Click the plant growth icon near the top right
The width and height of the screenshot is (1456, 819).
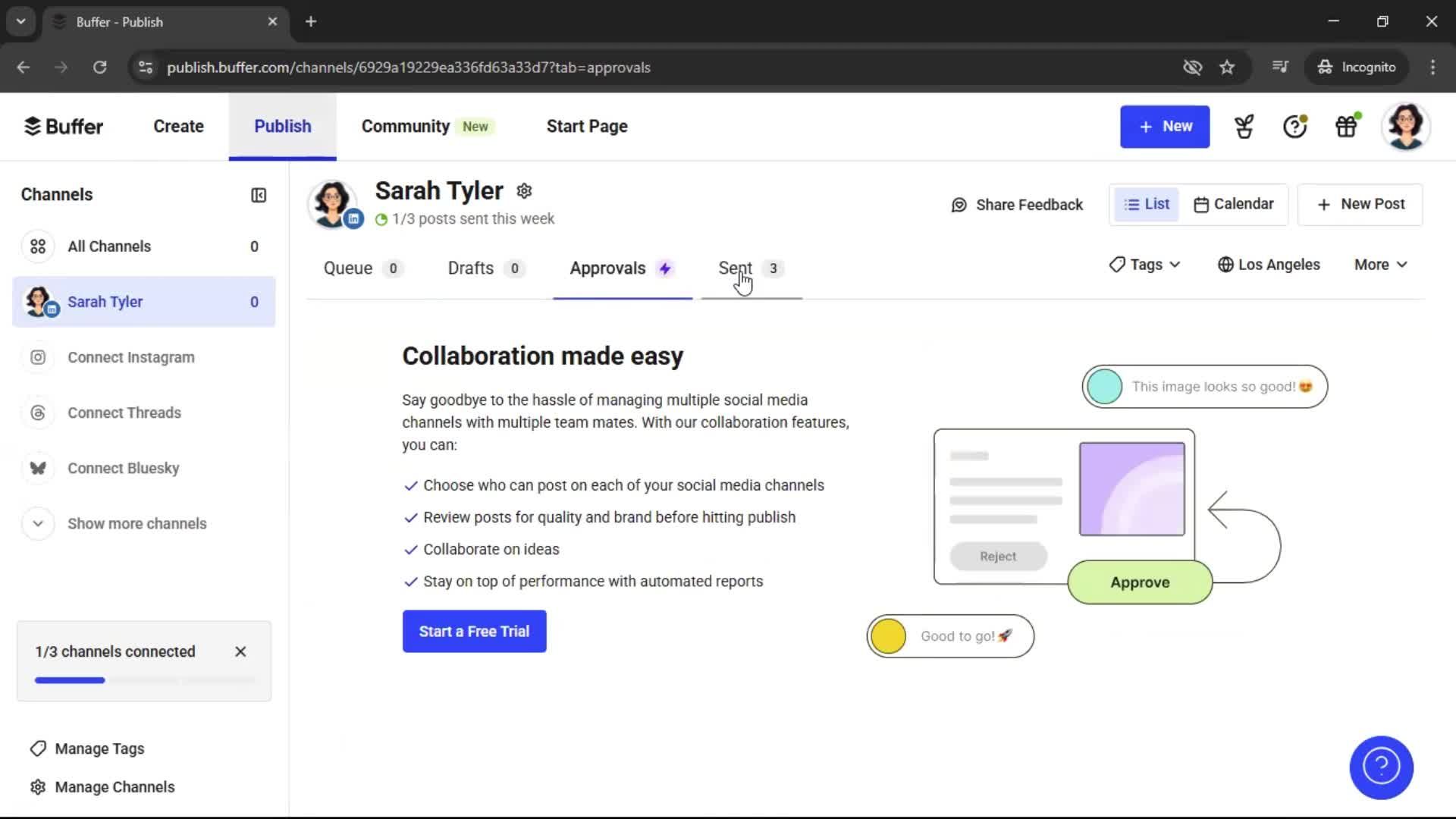click(1244, 126)
